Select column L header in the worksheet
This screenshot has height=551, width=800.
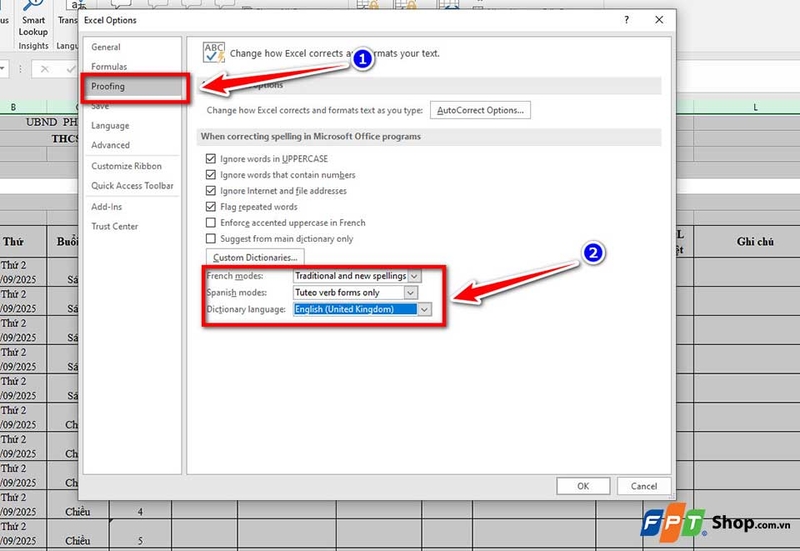tap(755, 107)
